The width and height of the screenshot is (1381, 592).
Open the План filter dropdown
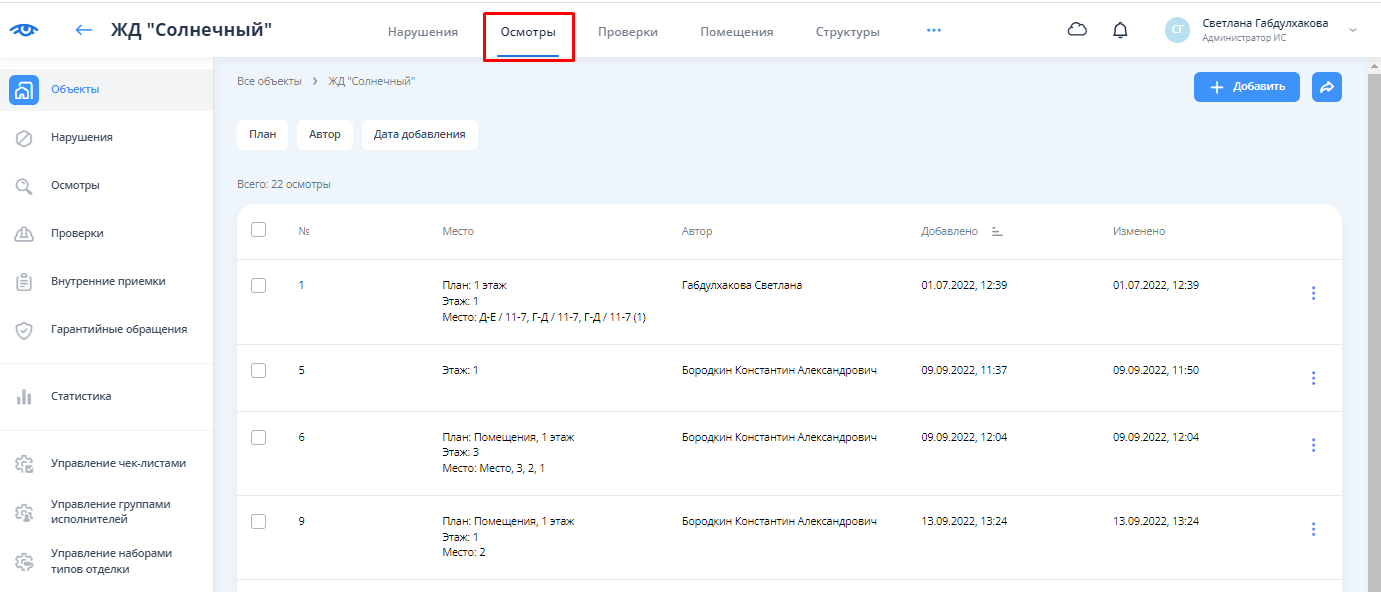262,135
